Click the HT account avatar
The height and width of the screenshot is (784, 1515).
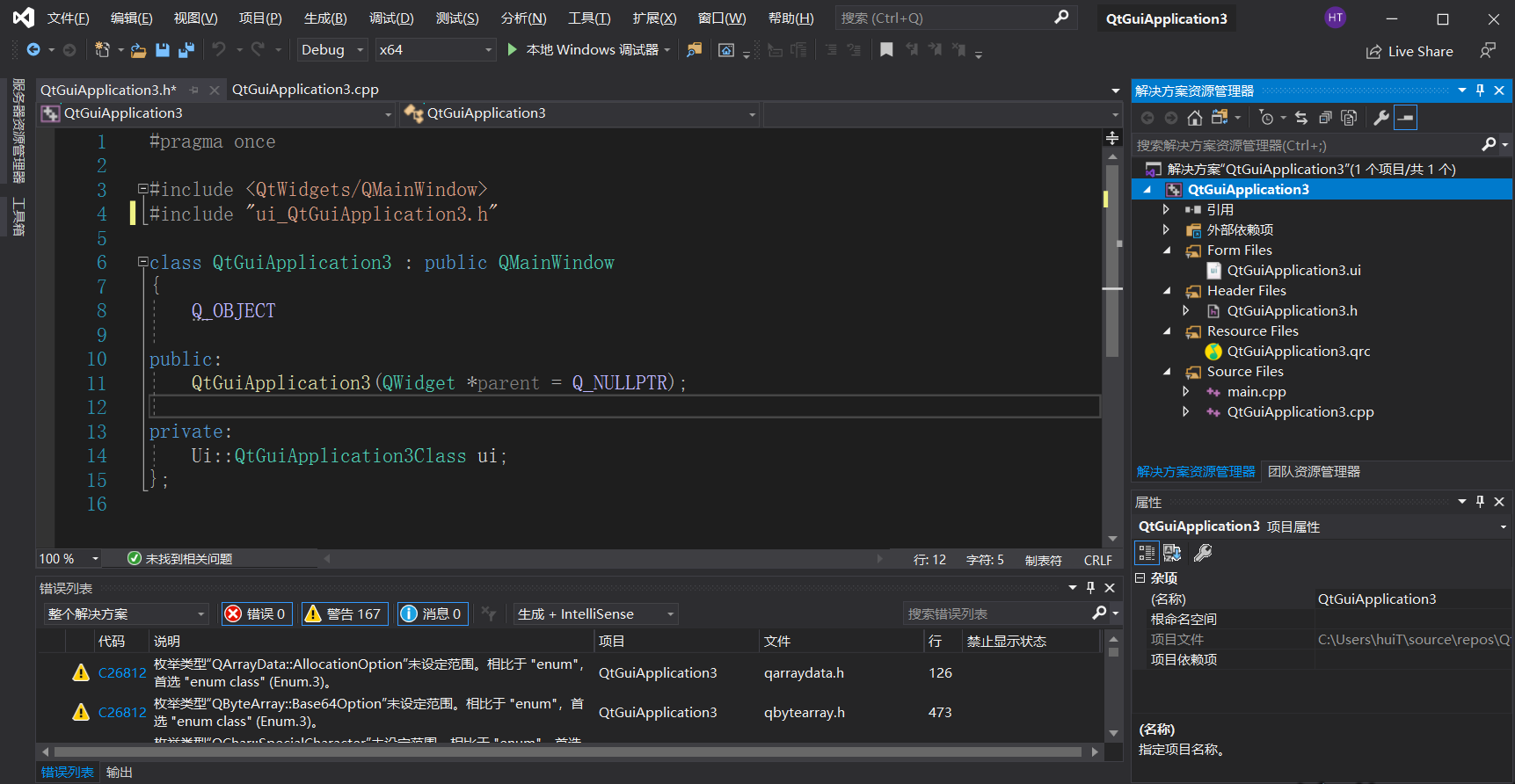(1336, 18)
